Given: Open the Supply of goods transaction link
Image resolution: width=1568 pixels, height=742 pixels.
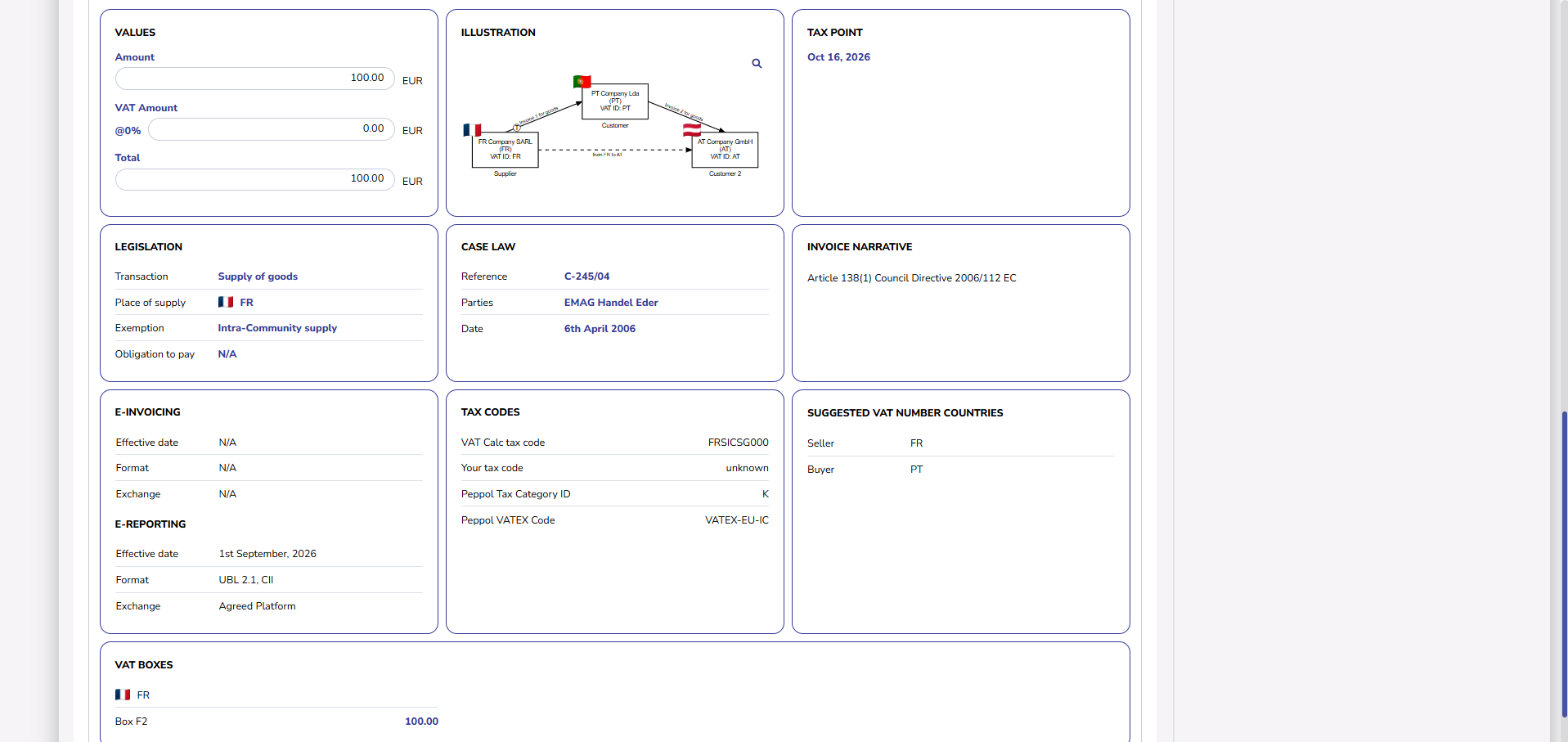Looking at the screenshot, I should pyautogui.click(x=257, y=277).
